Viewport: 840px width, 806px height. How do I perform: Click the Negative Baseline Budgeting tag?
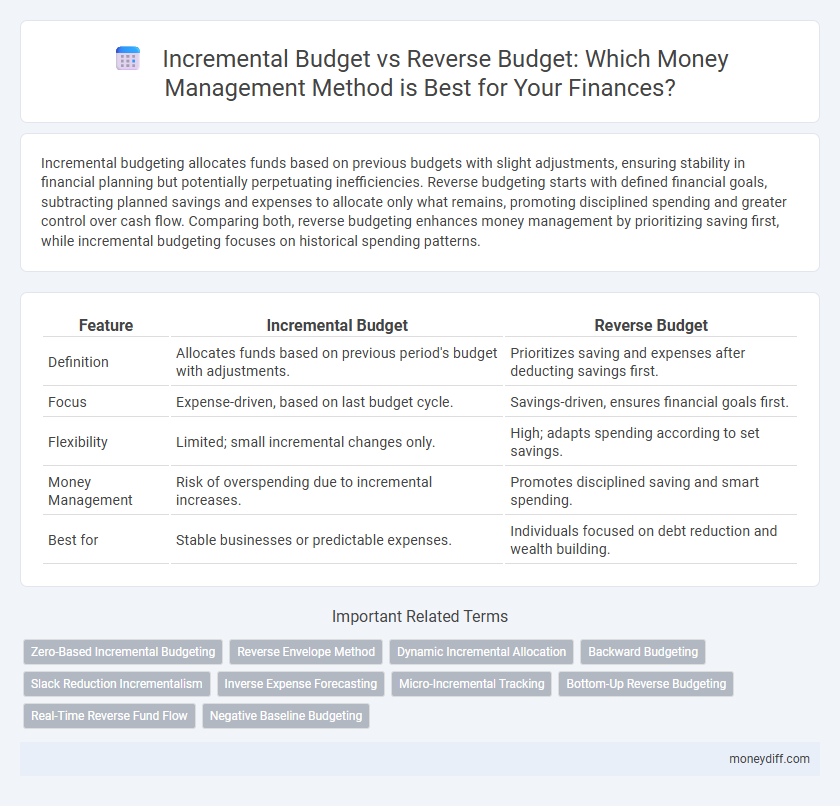tap(286, 716)
